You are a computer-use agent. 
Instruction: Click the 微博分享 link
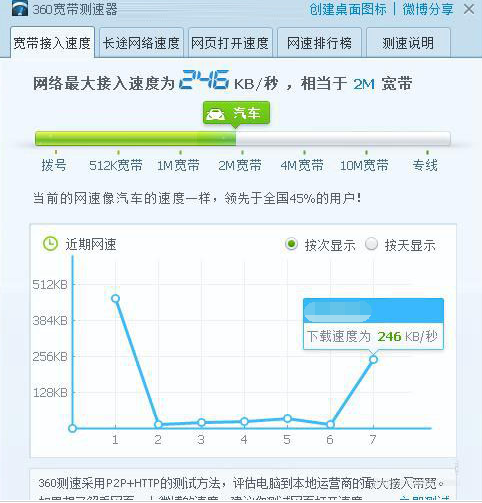tap(428, 9)
